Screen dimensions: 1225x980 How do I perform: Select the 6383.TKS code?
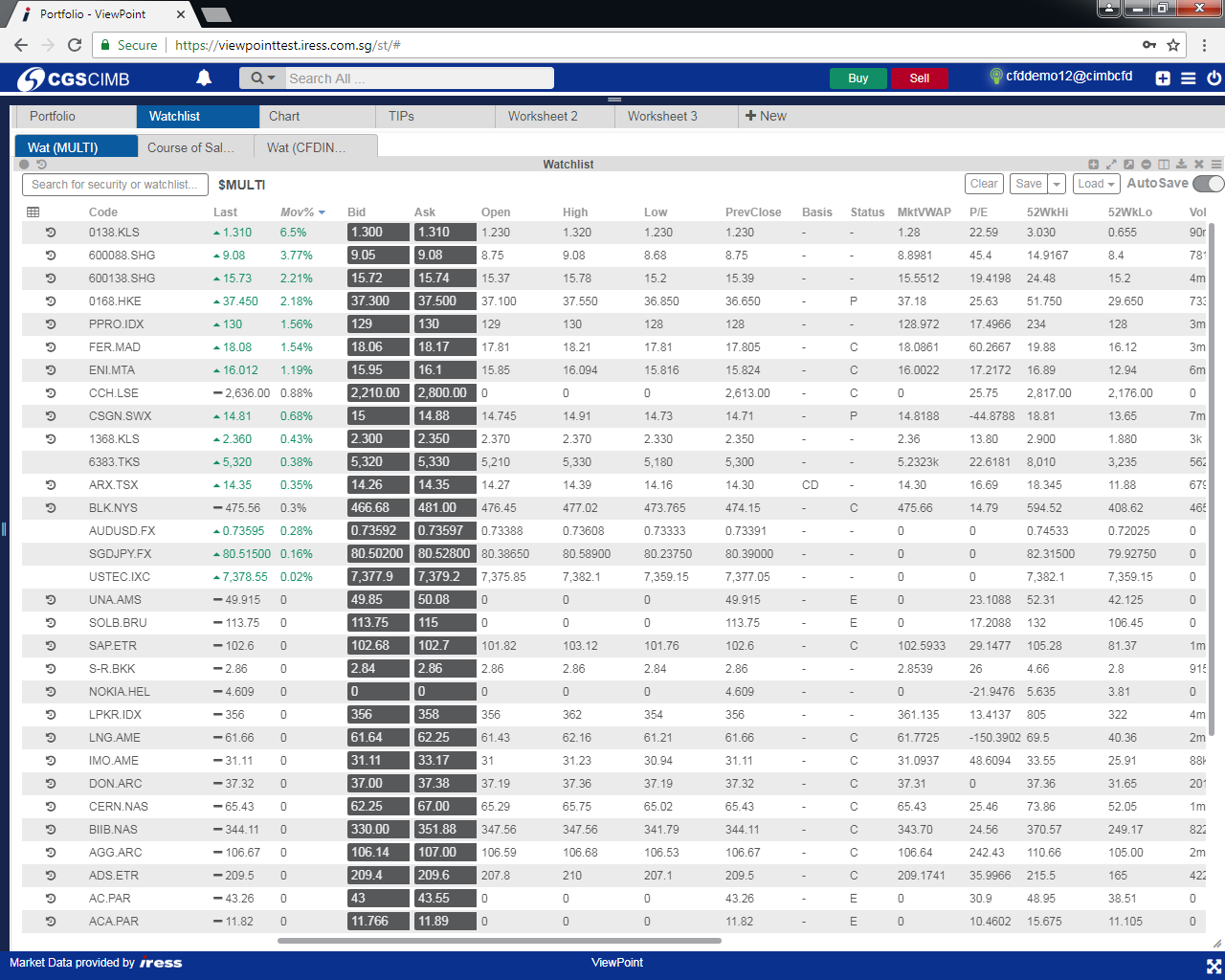click(x=114, y=462)
